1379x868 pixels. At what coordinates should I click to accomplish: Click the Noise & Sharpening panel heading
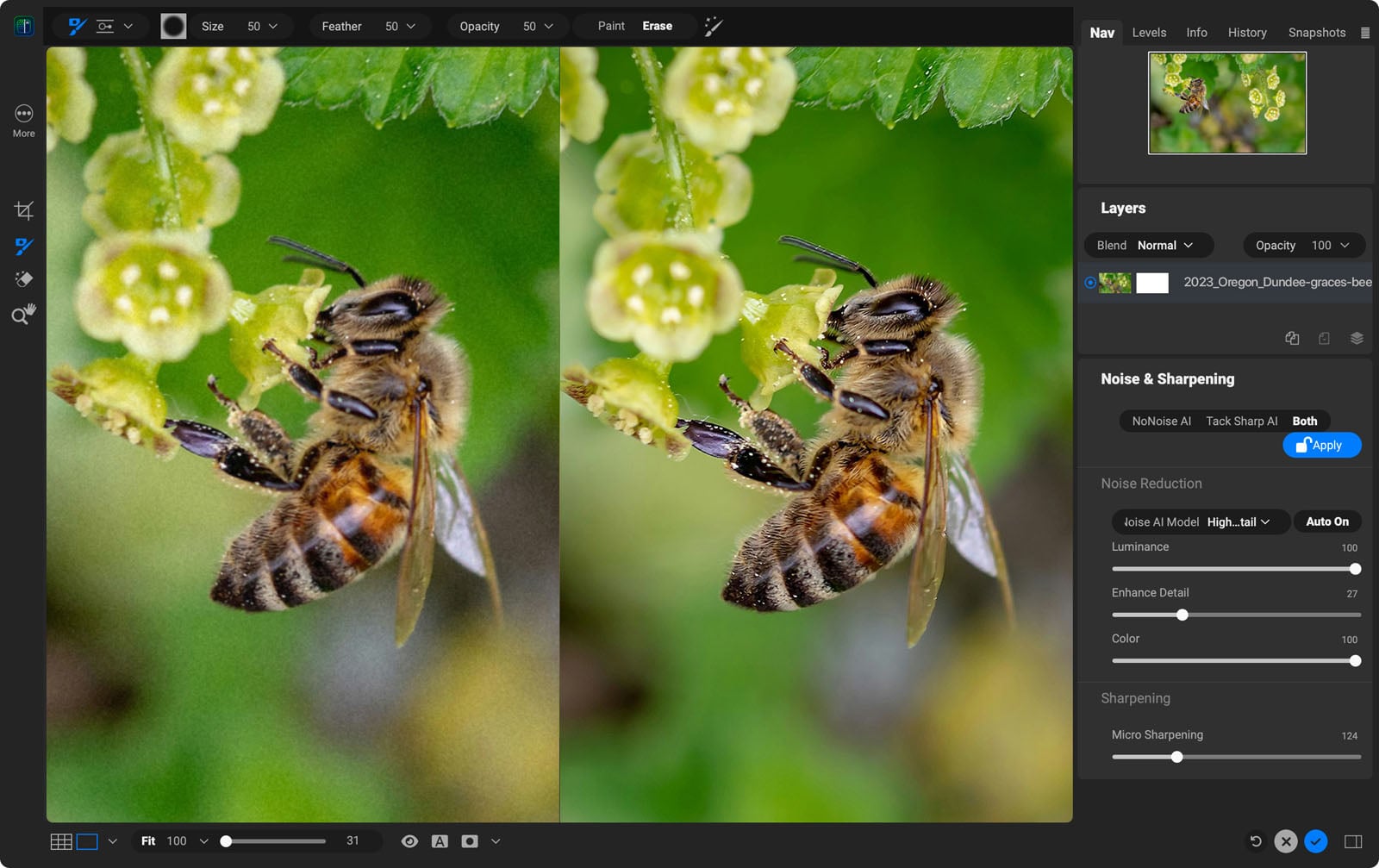click(x=1167, y=379)
